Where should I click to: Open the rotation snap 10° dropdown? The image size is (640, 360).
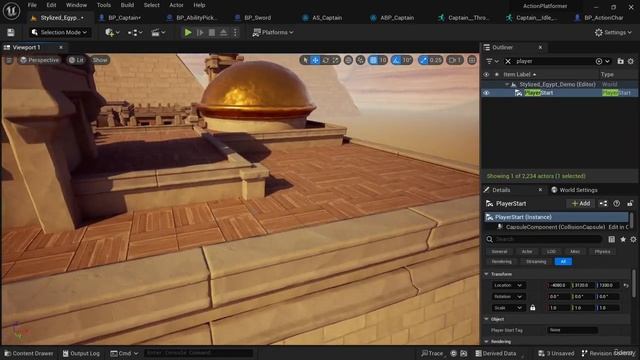[407, 60]
